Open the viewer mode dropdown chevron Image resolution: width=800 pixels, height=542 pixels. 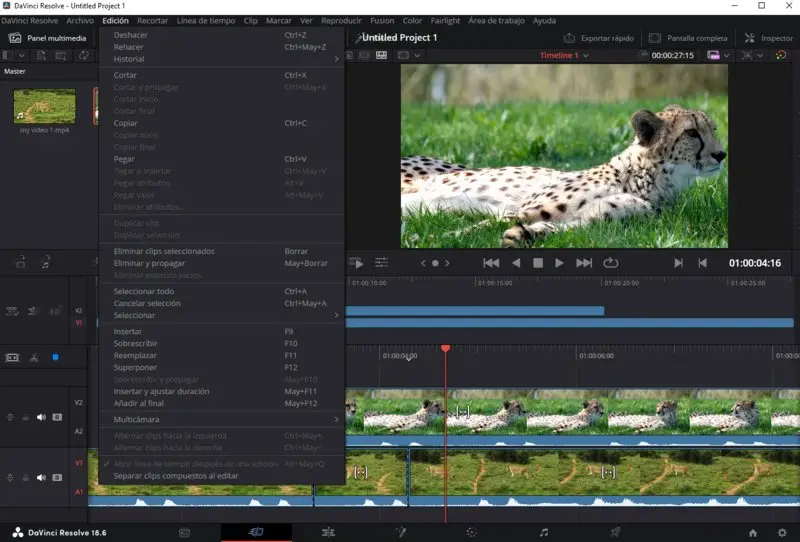click(x=417, y=55)
